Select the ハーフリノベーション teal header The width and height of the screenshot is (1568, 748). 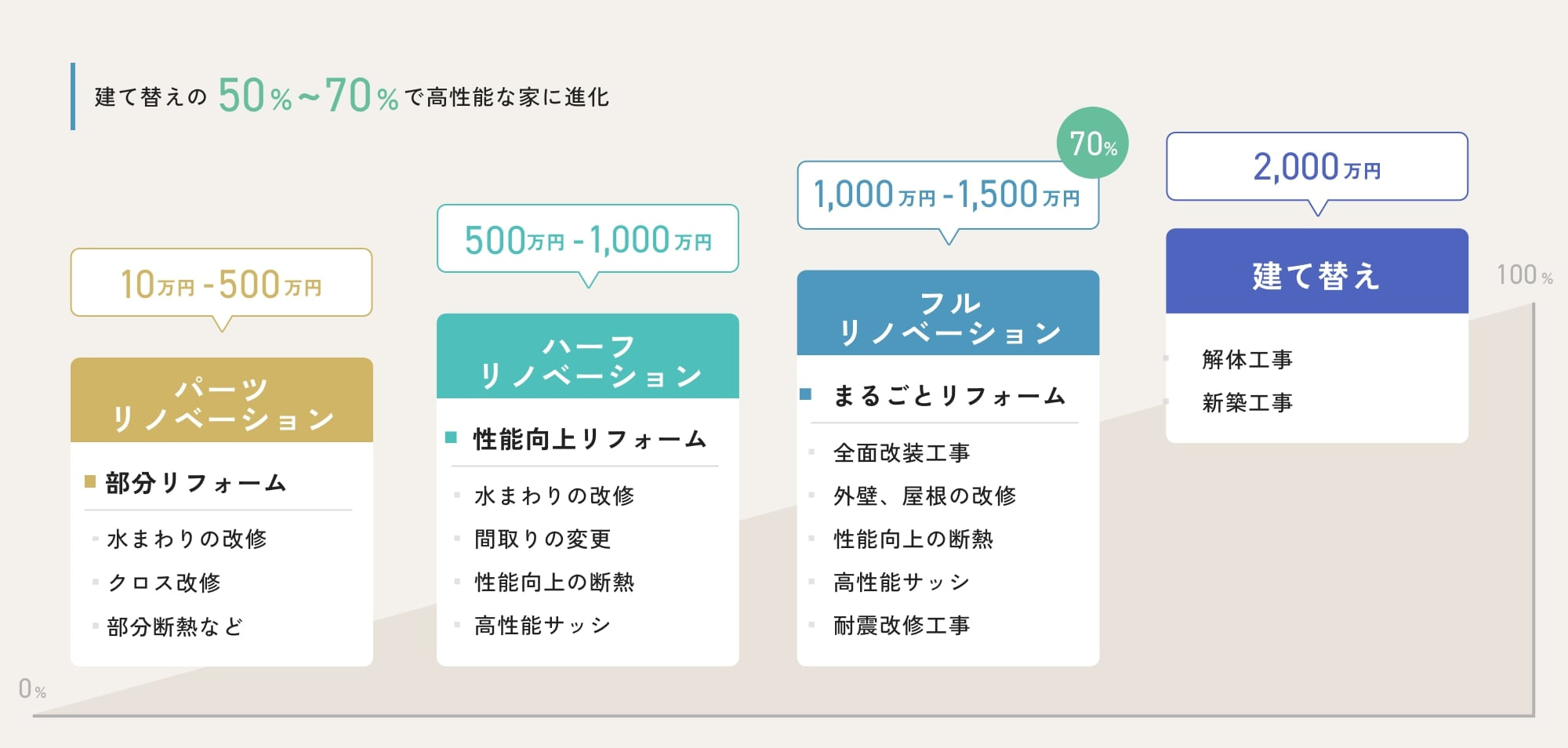588,356
